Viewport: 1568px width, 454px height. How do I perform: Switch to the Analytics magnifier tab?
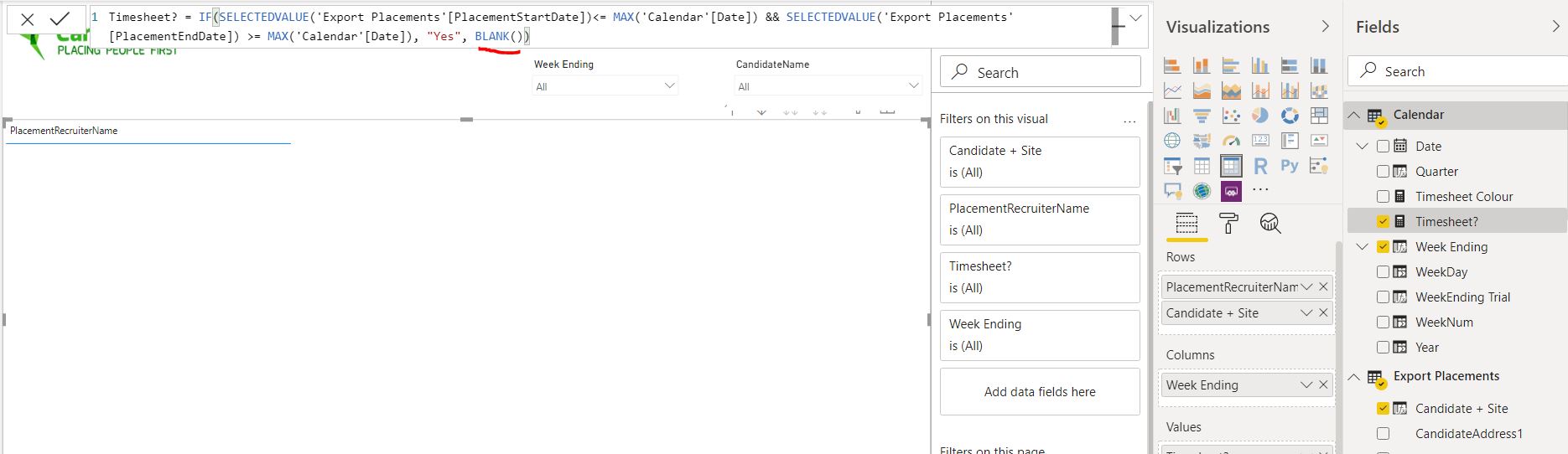pos(1270,224)
